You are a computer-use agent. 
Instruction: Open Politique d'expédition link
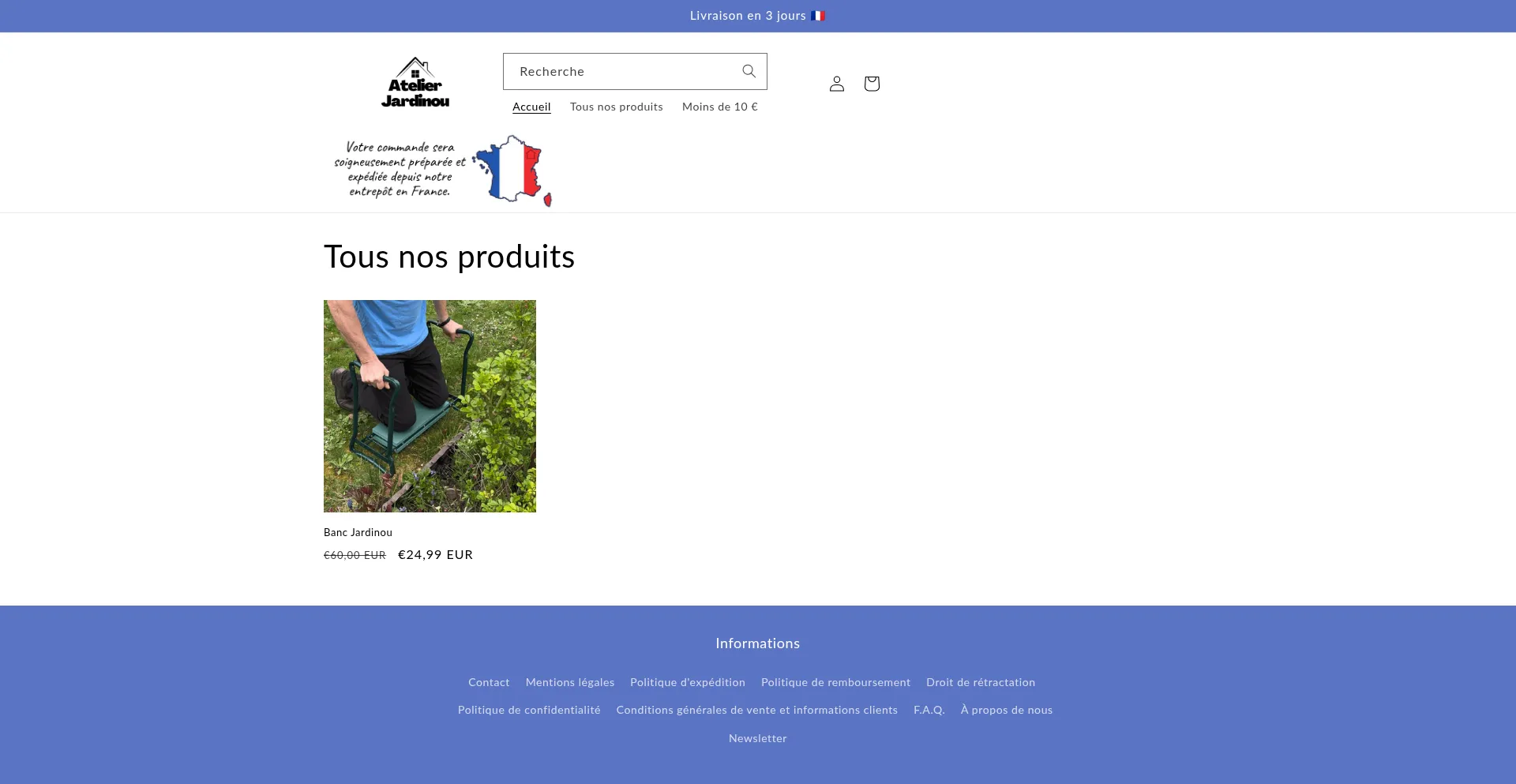click(x=688, y=682)
